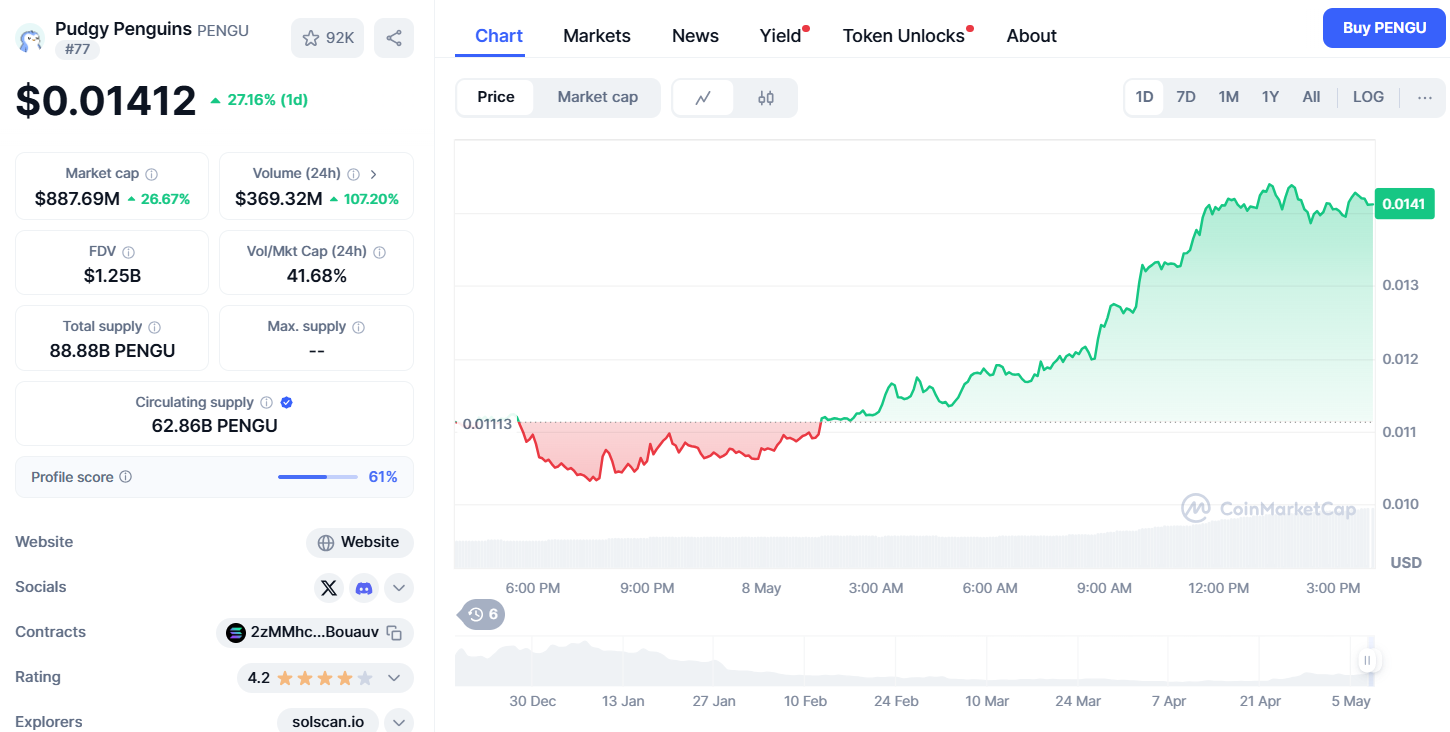Image resolution: width=1450 pixels, height=732 pixels.
Task: Click the Profile score info icon
Action: click(125, 477)
